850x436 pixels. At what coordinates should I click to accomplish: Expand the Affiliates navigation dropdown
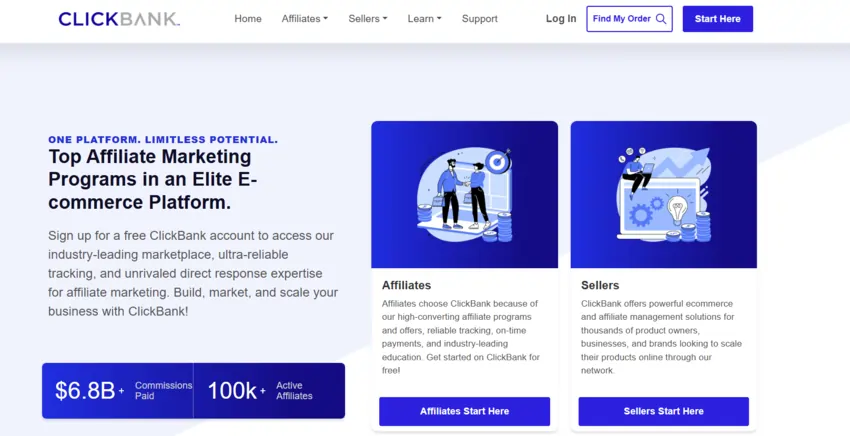304,19
